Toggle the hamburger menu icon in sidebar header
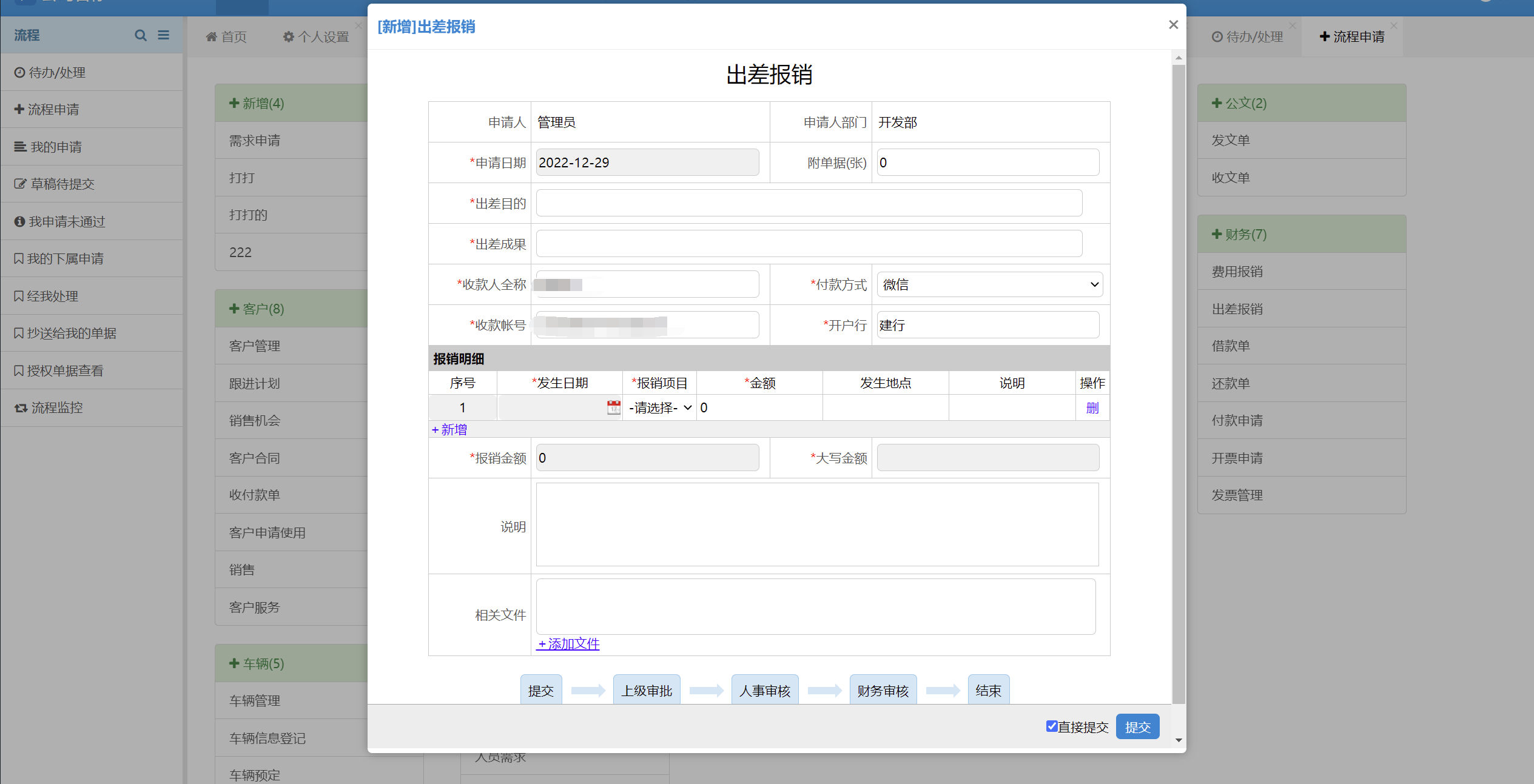This screenshot has height=784, width=1534. coord(164,35)
